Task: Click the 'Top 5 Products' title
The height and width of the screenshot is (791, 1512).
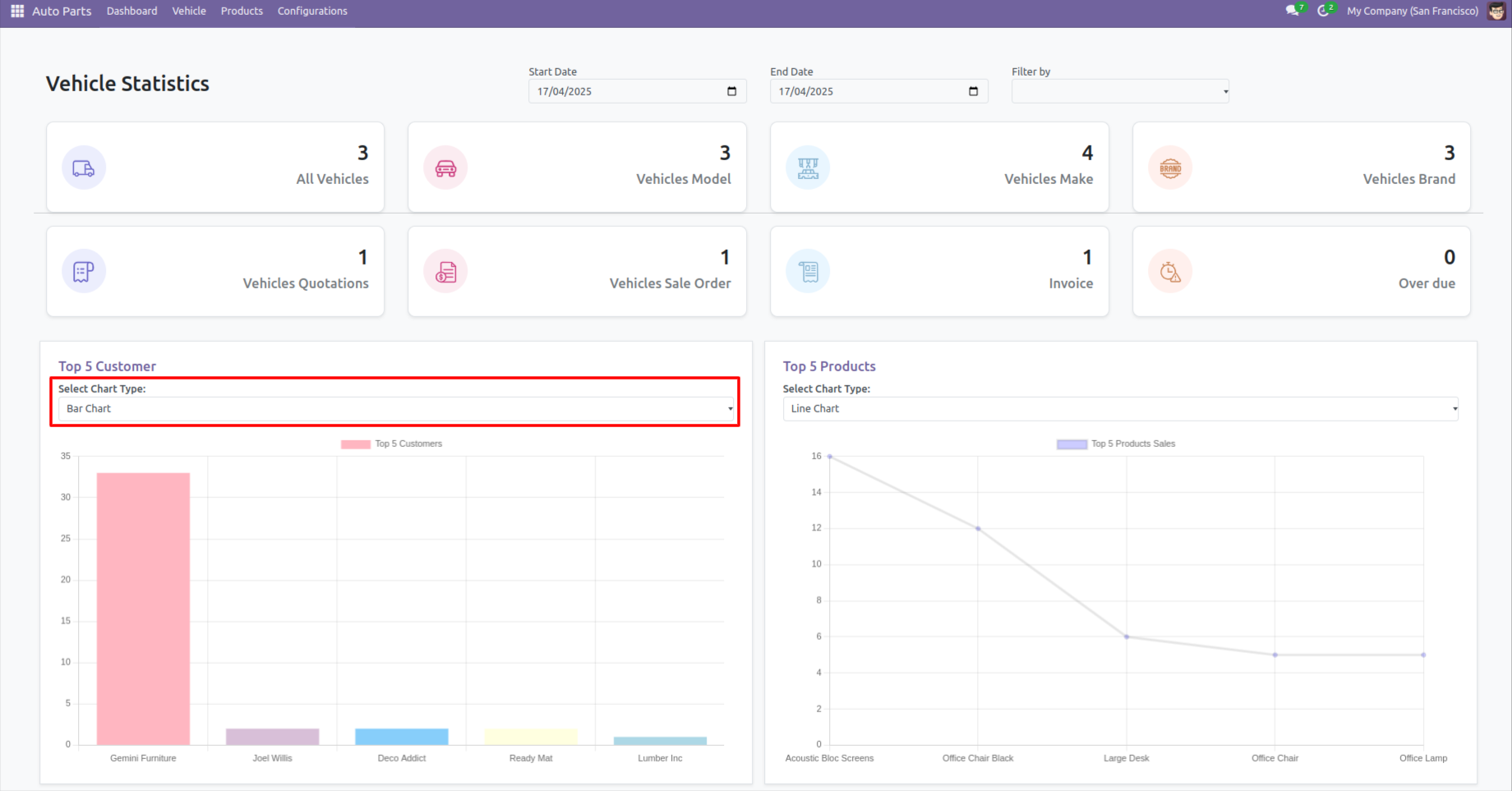Action: tap(829, 366)
